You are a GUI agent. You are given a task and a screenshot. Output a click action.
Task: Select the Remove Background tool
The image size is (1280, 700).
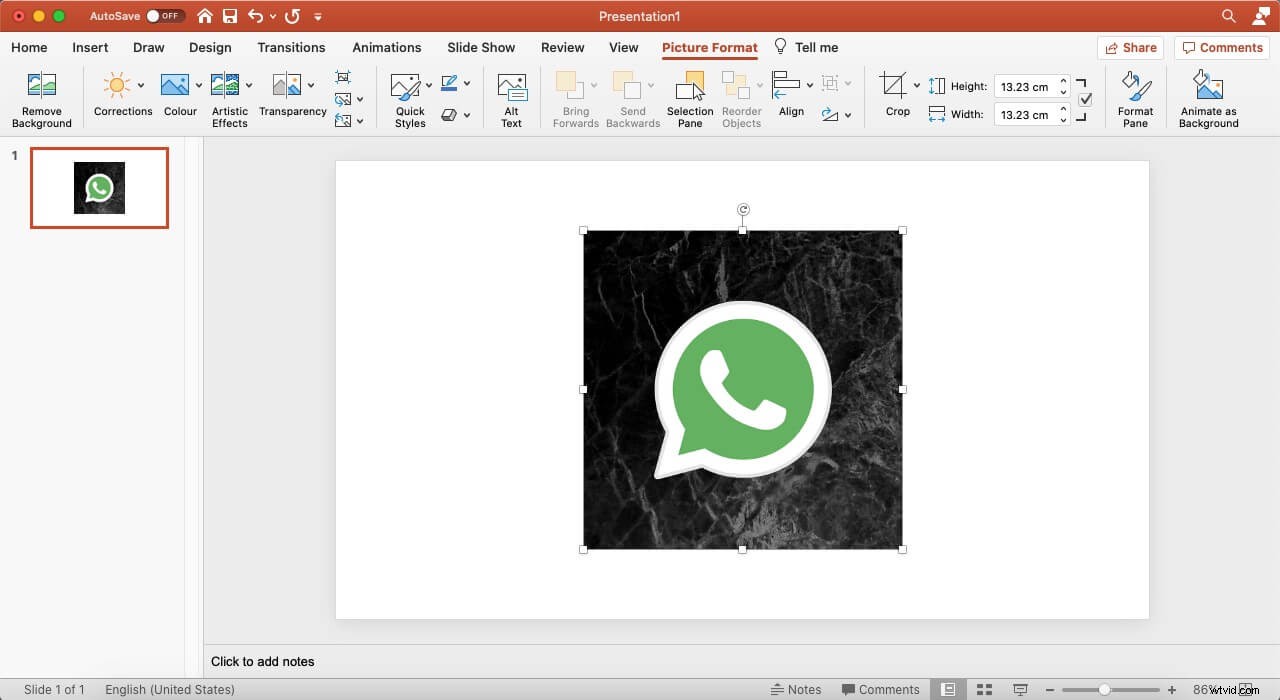41,97
